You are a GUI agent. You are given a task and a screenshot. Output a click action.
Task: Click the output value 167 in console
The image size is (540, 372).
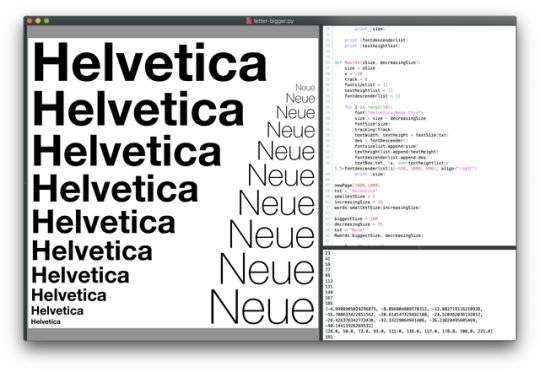pos(329,298)
